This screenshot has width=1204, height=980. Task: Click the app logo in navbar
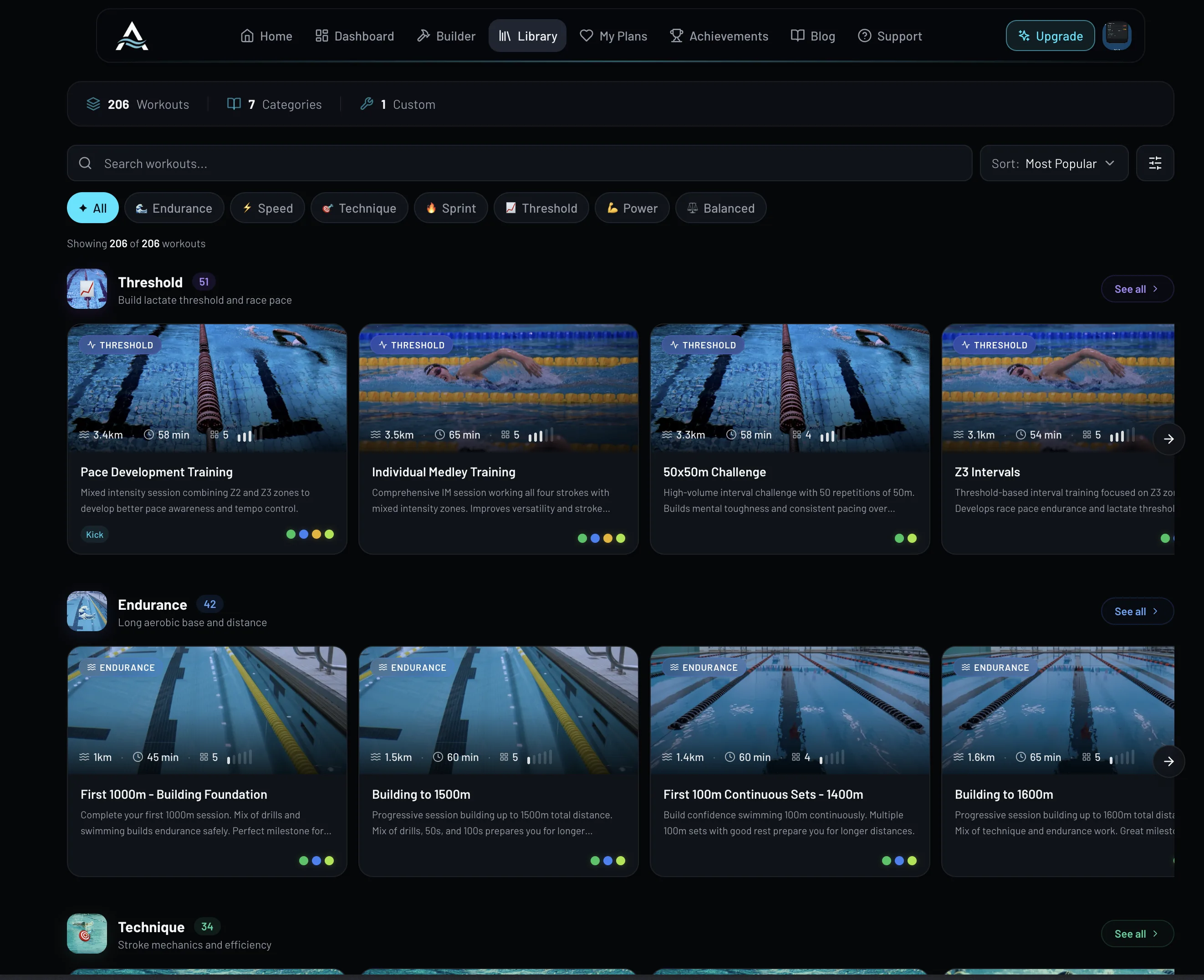pyautogui.click(x=132, y=36)
